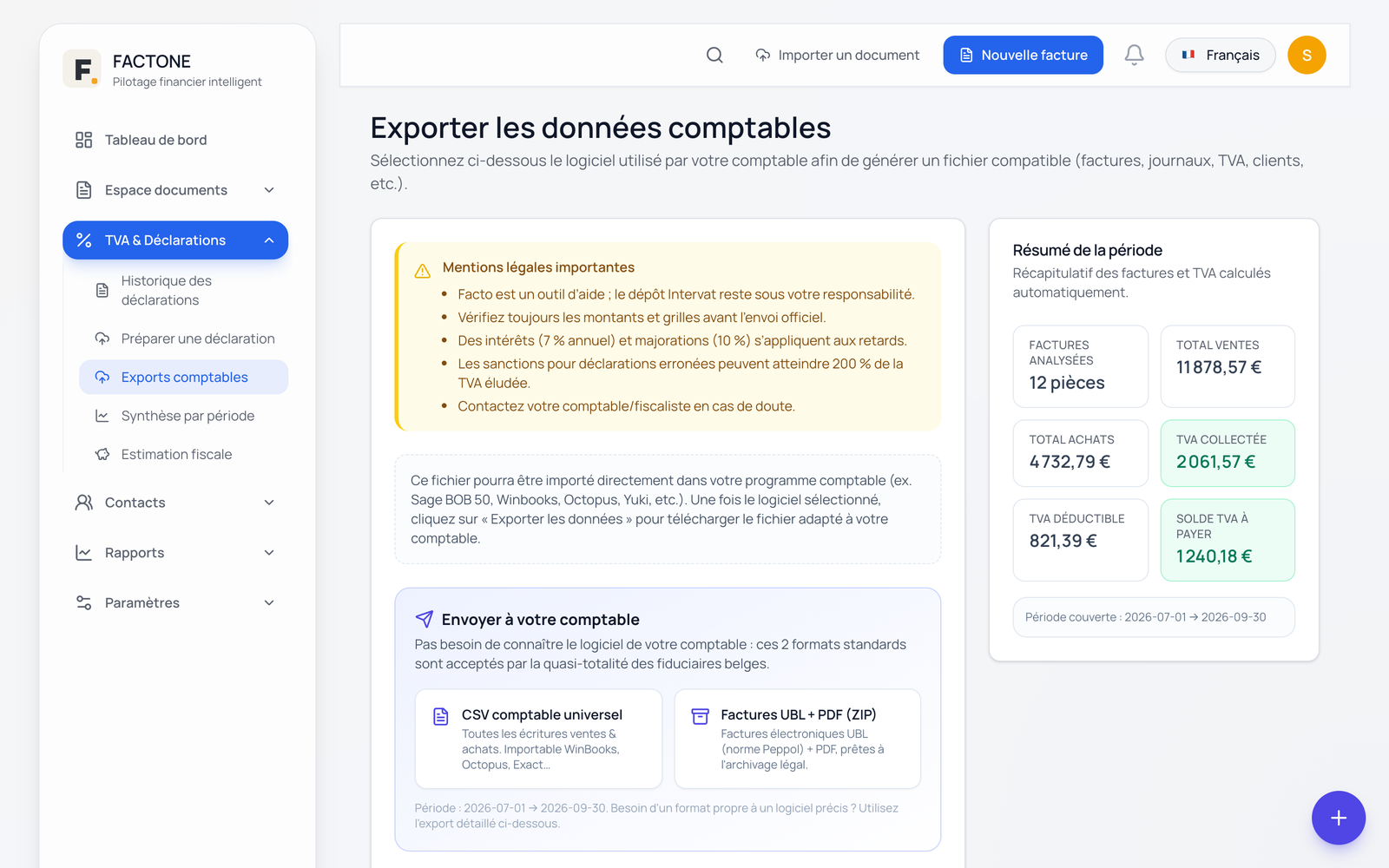
Task: Click the Total ventes 11 878,57 € card
Action: click(1228, 366)
